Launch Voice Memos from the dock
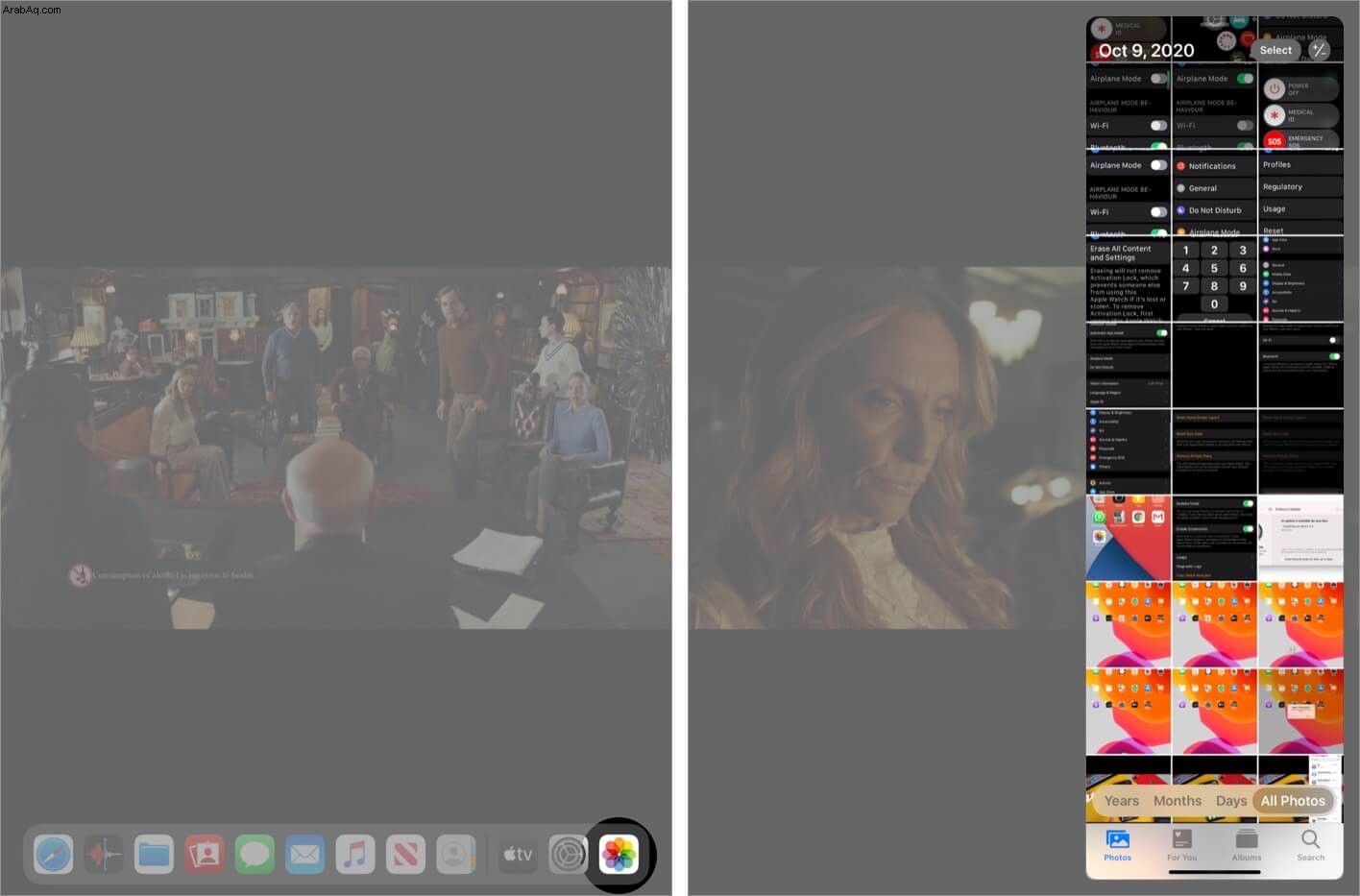The image size is (1360, 896). [103, 854]
